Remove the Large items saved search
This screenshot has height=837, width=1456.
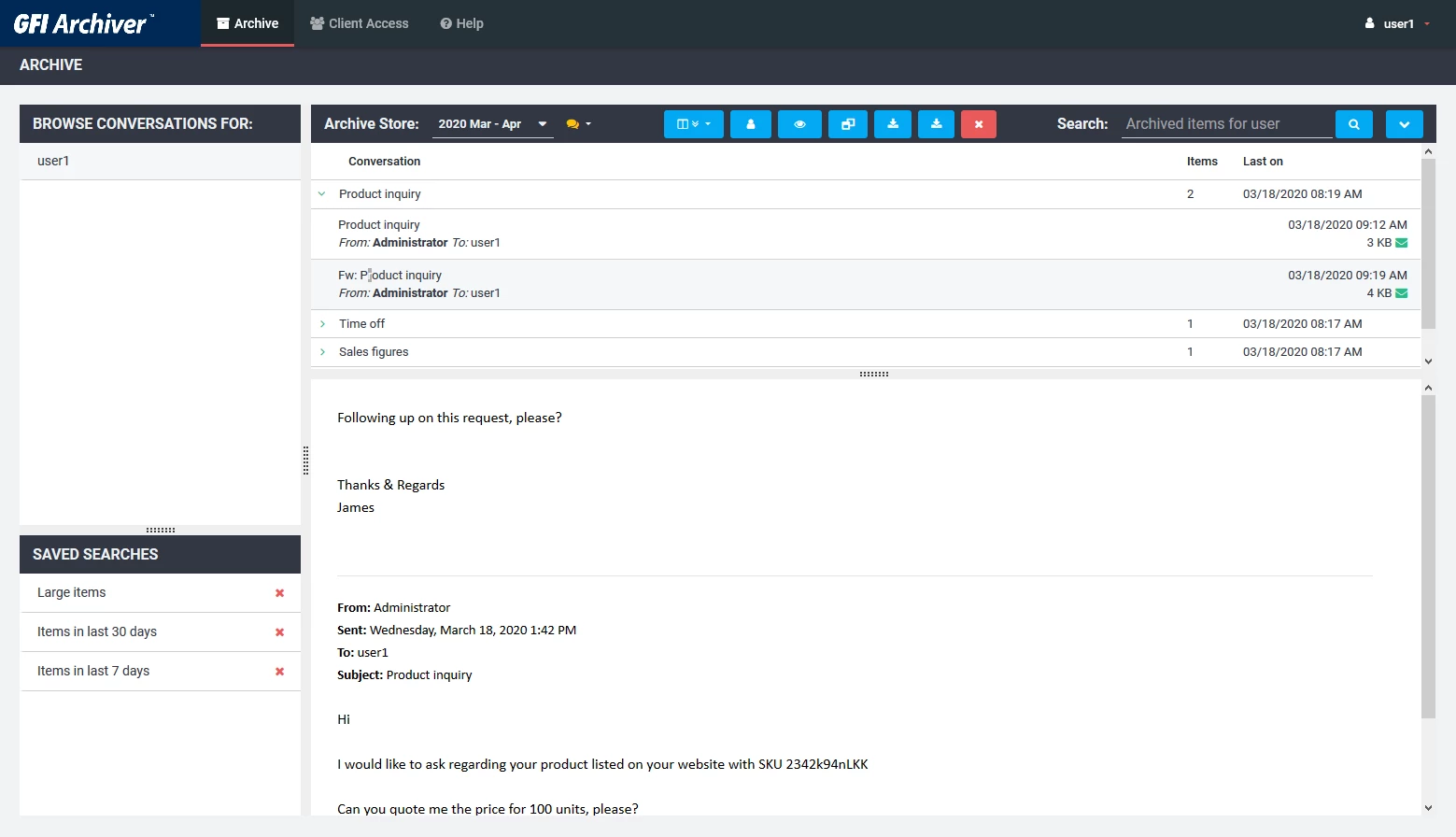(x=278, y=592)
